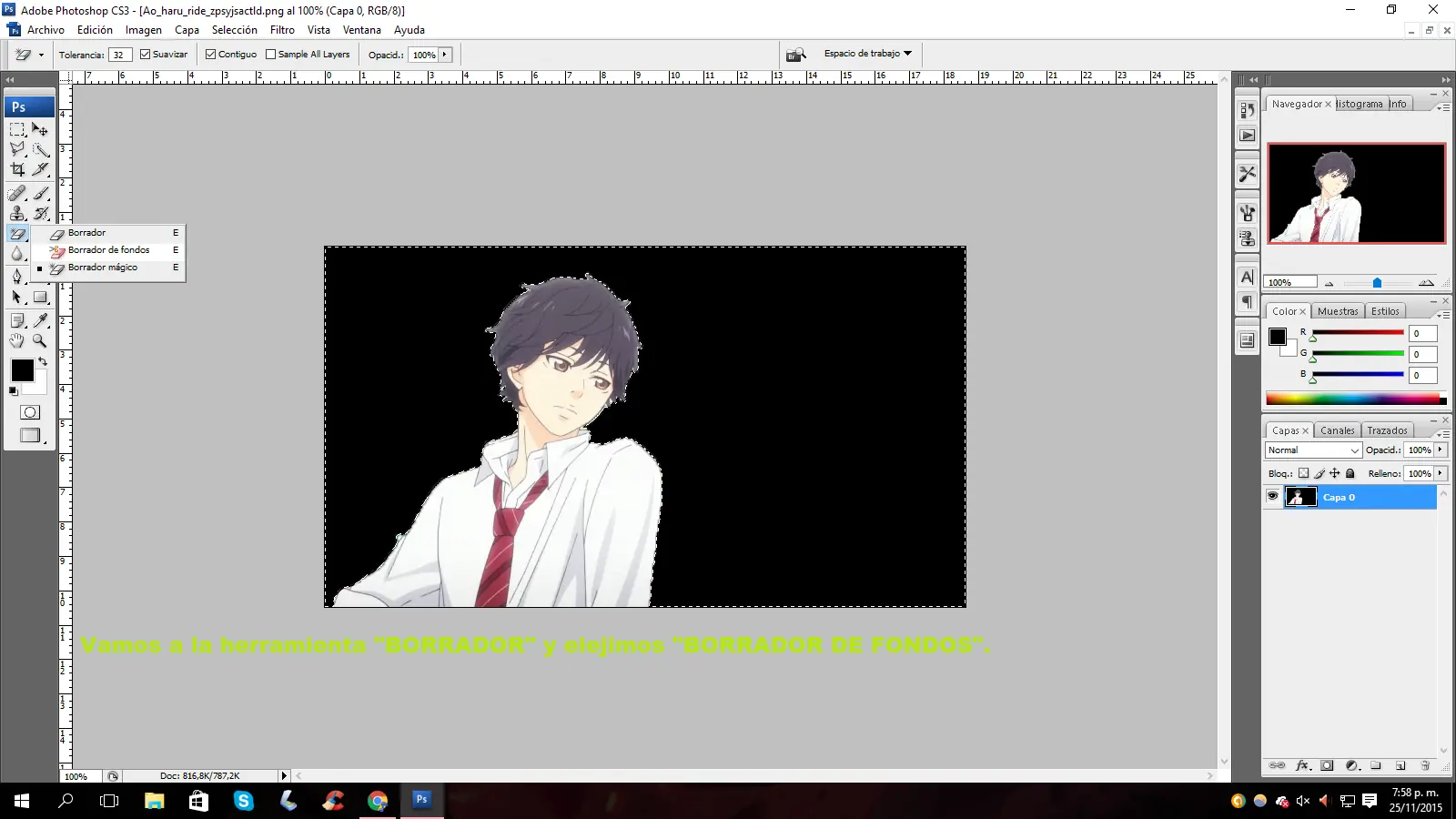Screen dimensions: 1456x819
Task: Select the Rectangle shape tool
Action: pyautogui.click(x=40, y=298)
